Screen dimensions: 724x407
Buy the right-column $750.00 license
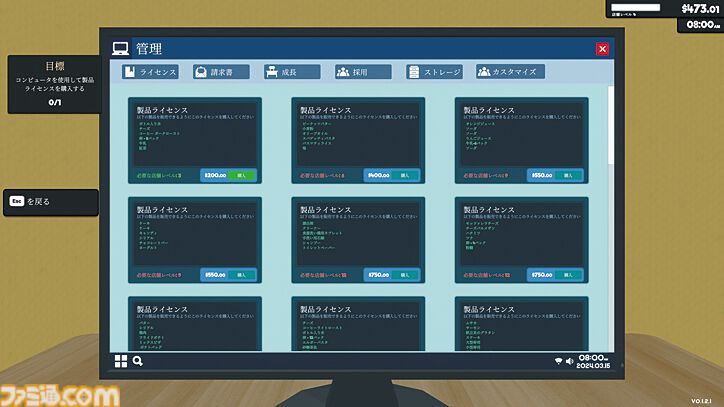[x=568, y=274]
